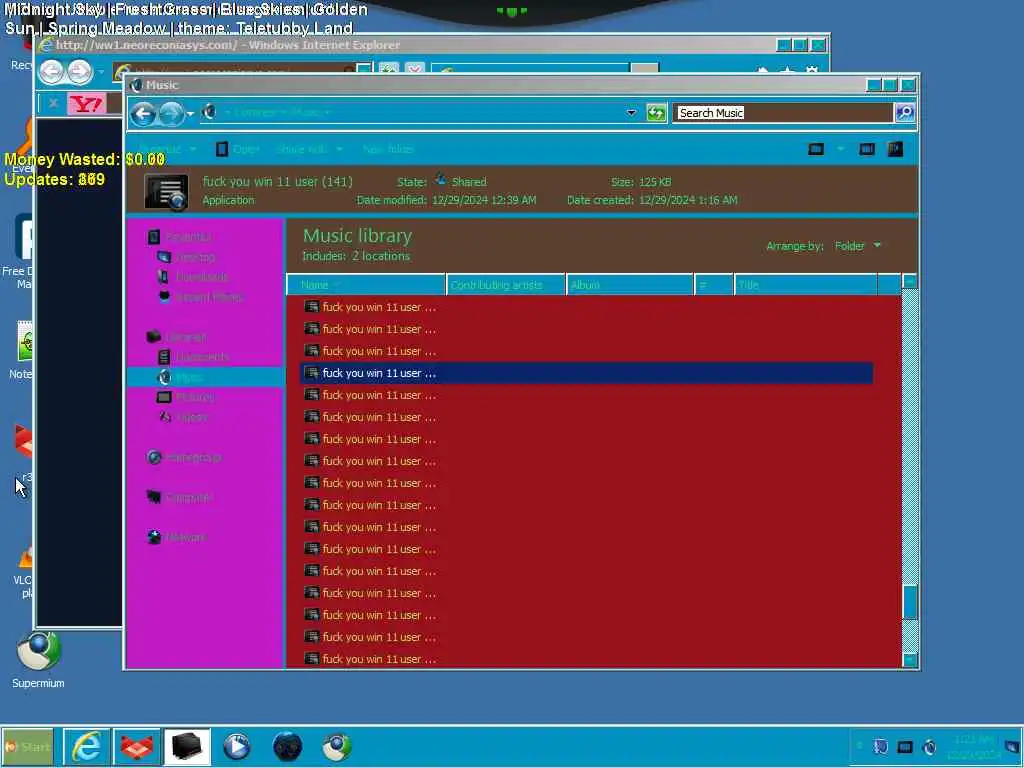
Task: Select Favorites in the navigation pane
Action: pos(188,237)
